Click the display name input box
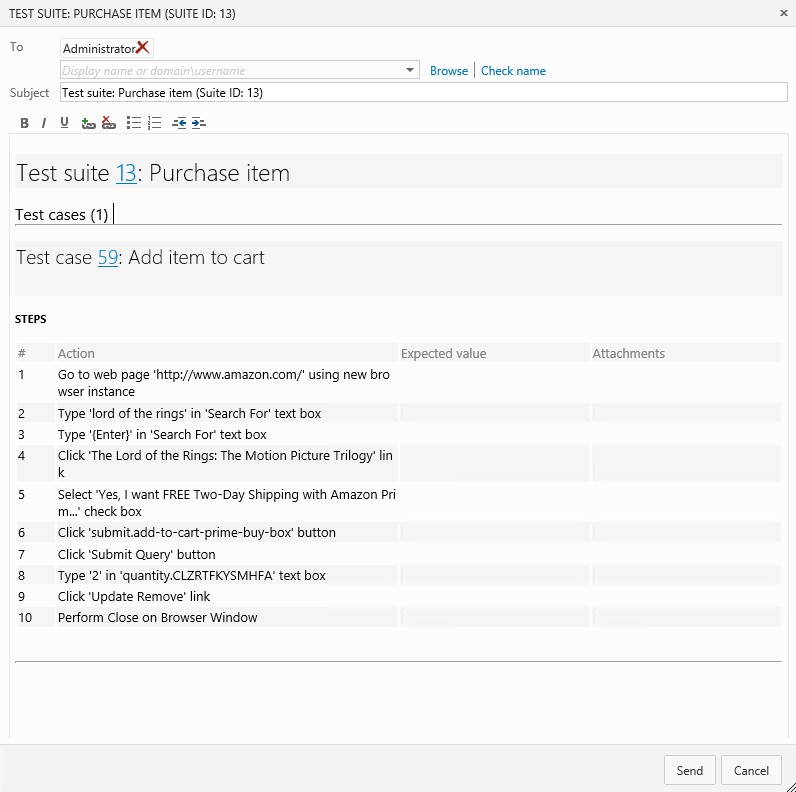796x792 pixels. [x=230, y=71]
